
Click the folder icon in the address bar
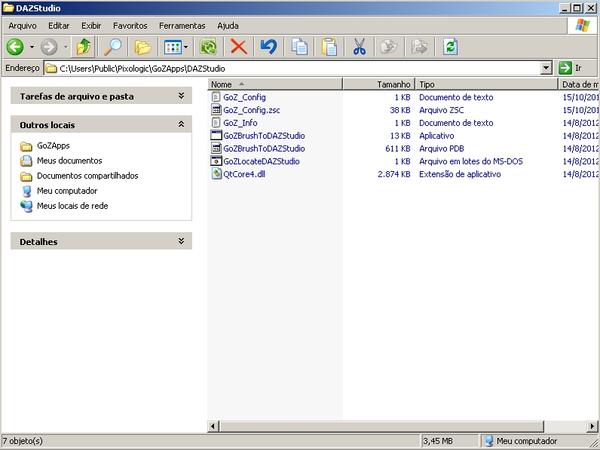(51, 68)
